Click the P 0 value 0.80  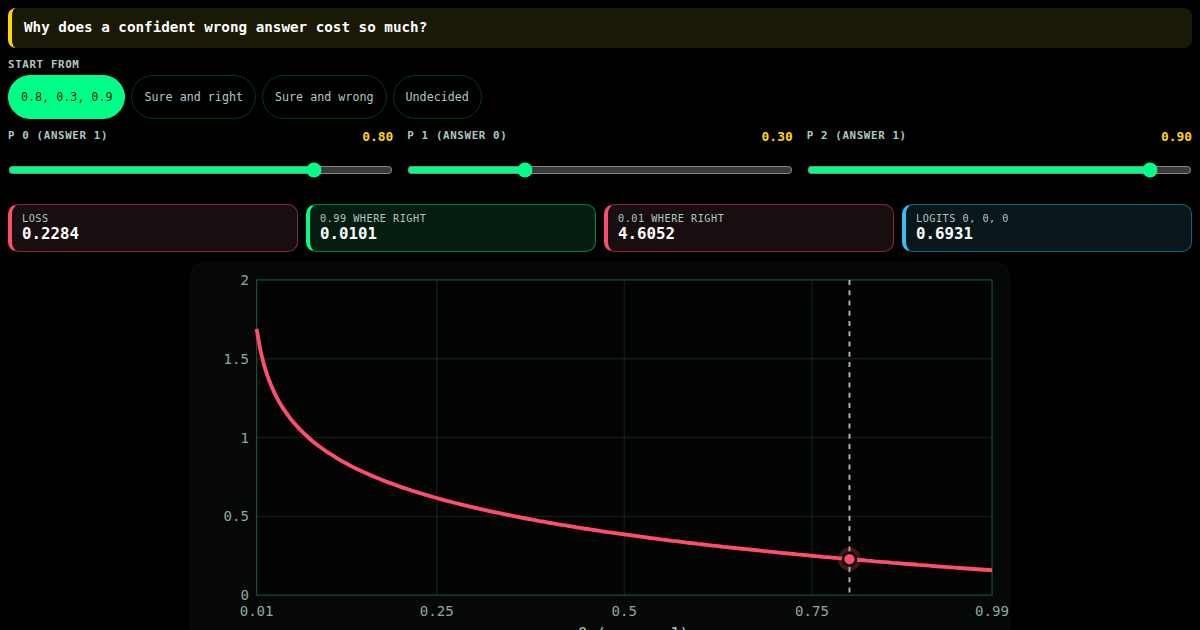378,137
